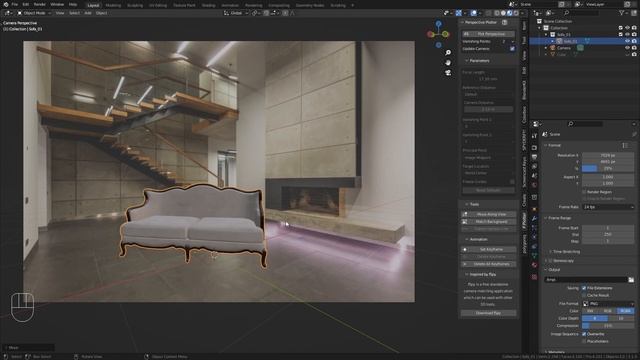Click Format panel presets list icon
640x360 pixels.
click(x=625, y=145)
